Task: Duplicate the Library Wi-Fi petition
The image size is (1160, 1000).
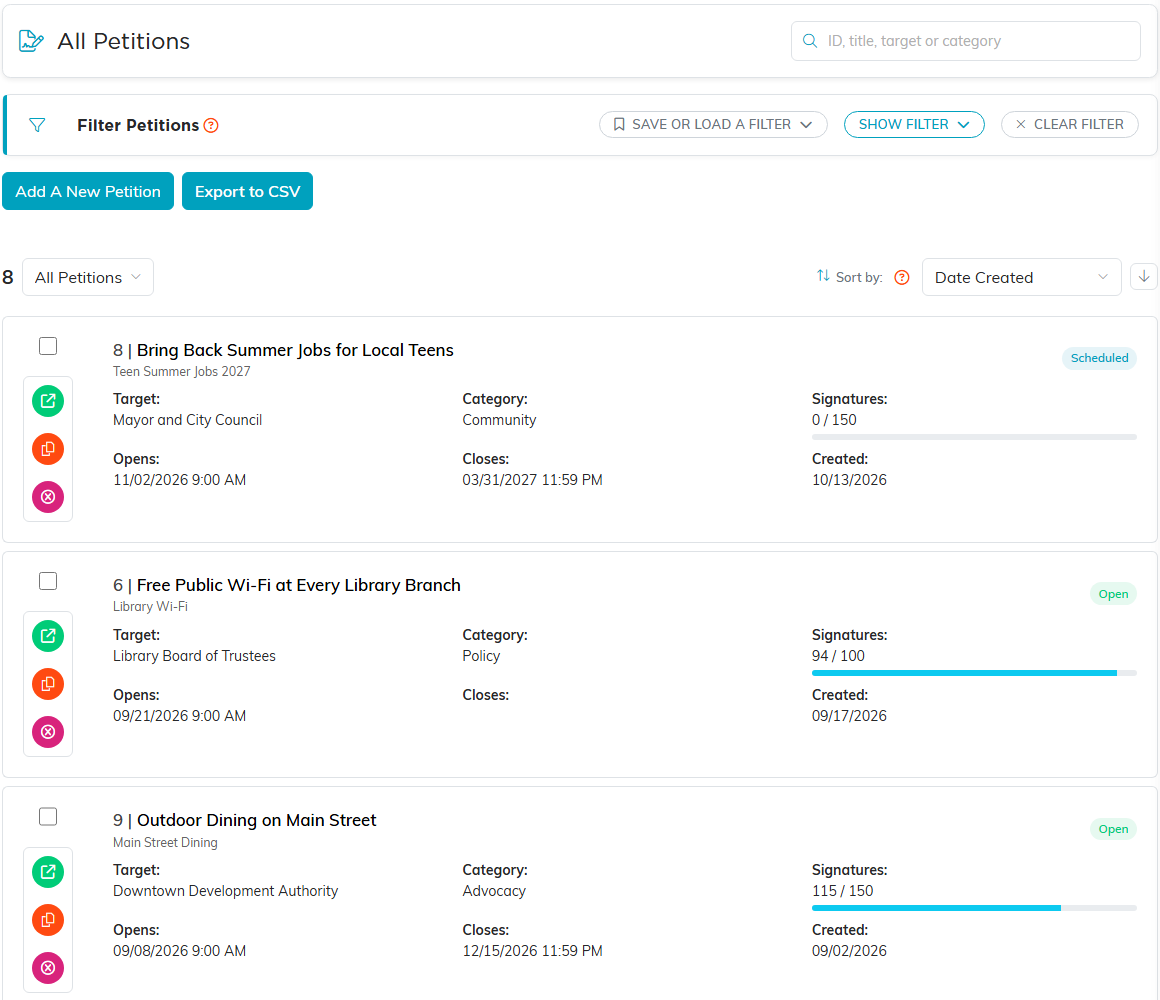Action: (48, 684)
